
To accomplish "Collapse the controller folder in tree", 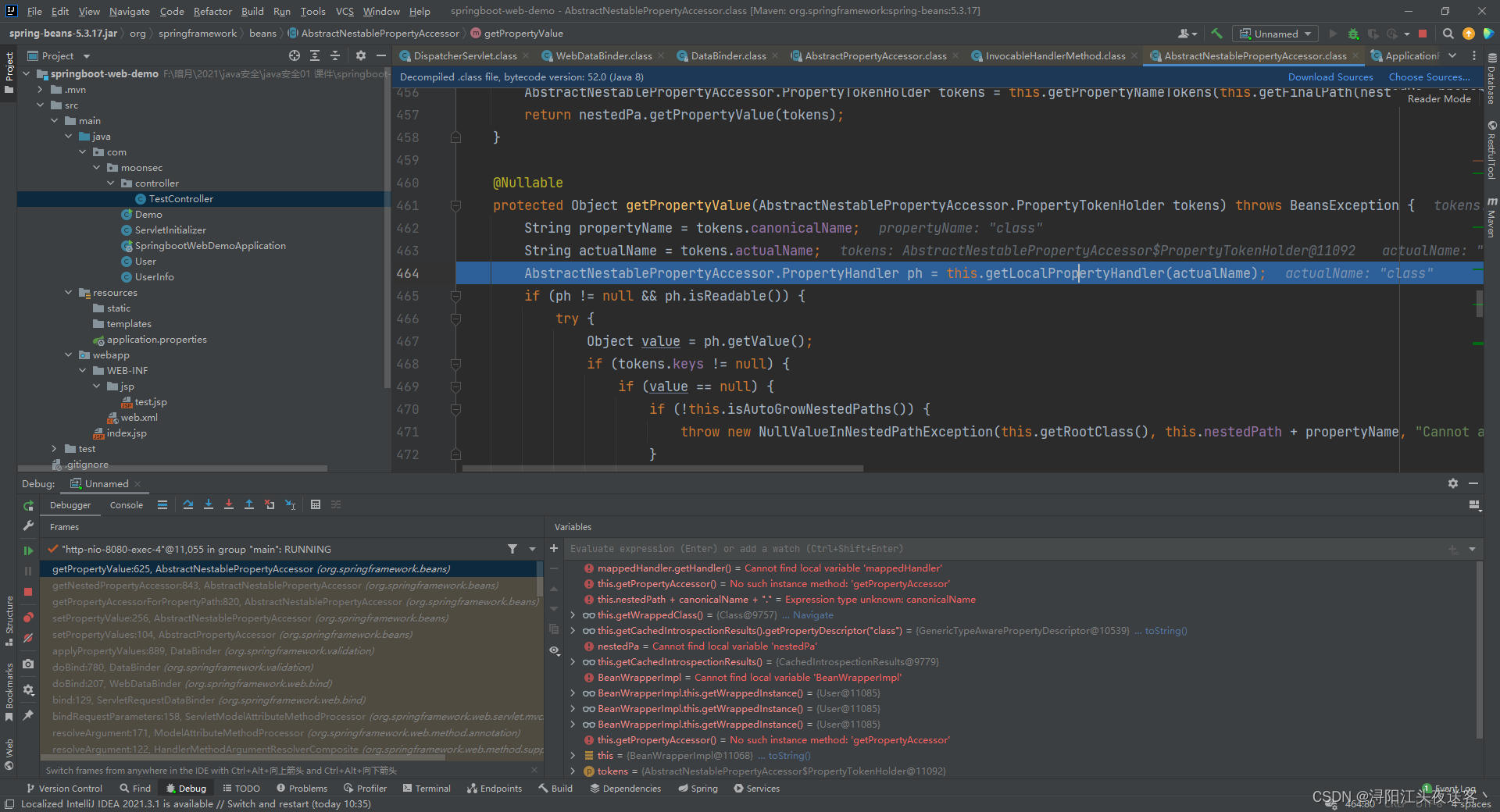I will pos(111,183).
